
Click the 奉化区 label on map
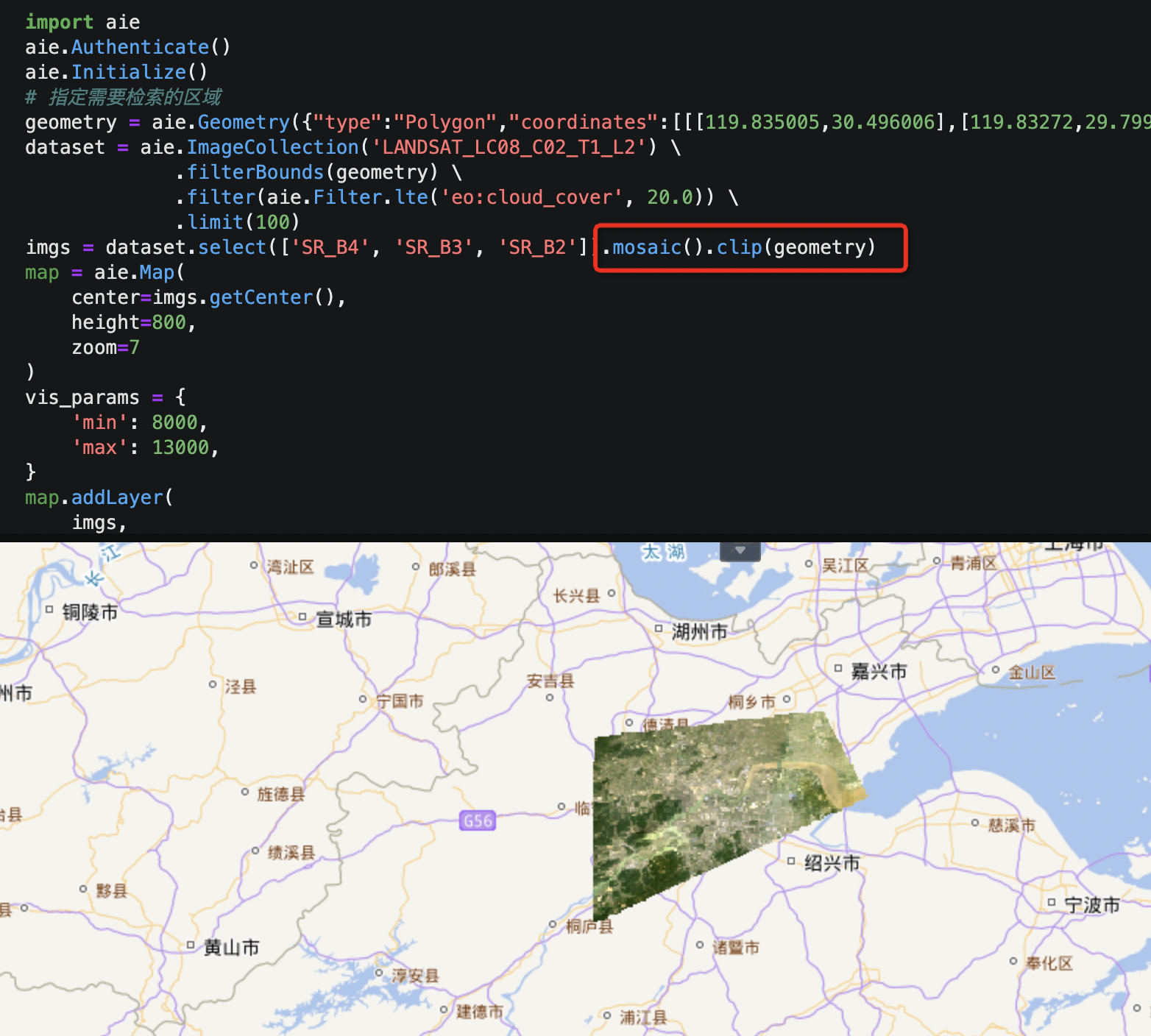[1049, 963]
